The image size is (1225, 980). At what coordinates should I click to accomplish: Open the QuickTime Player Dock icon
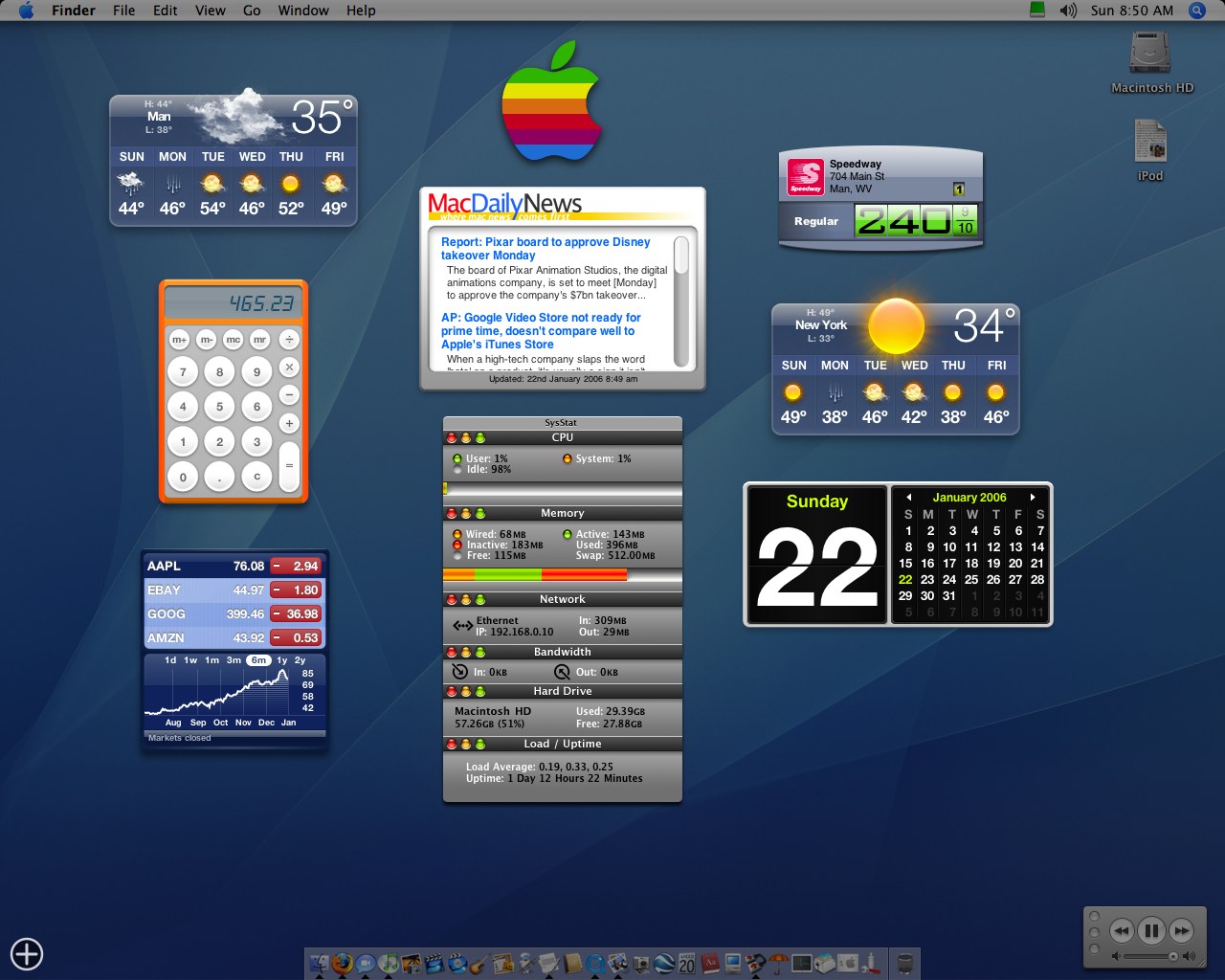595,964
